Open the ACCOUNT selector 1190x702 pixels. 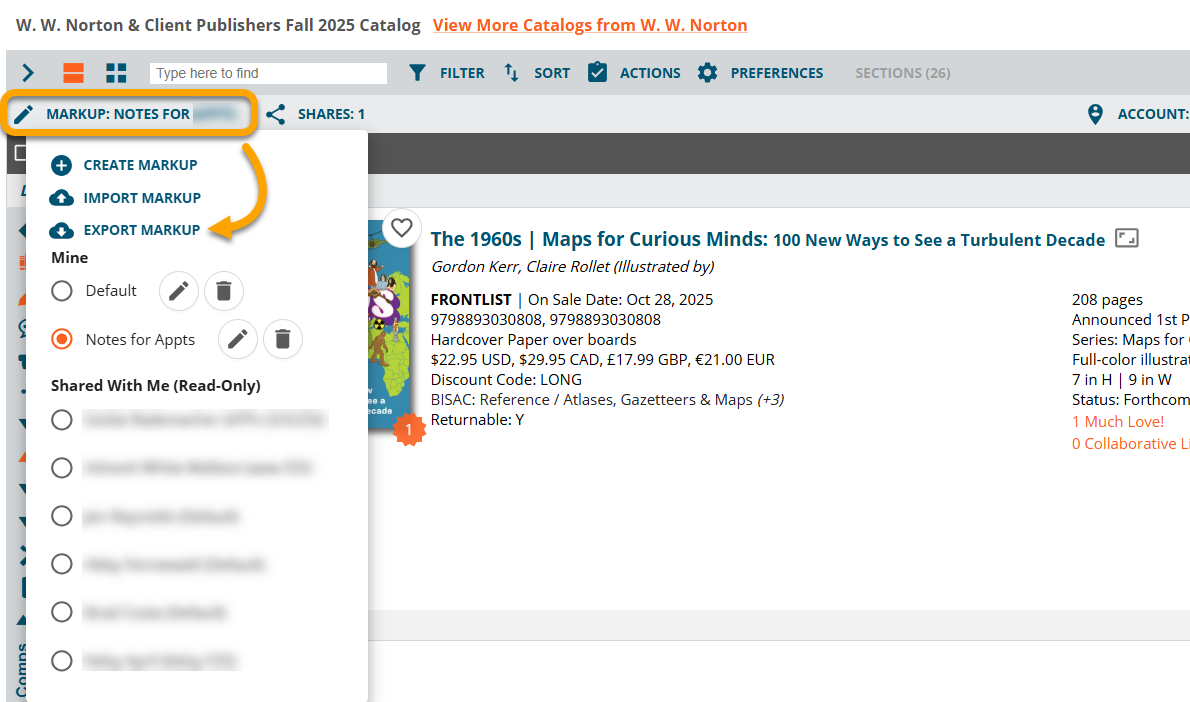click(x=1153, y=114)
